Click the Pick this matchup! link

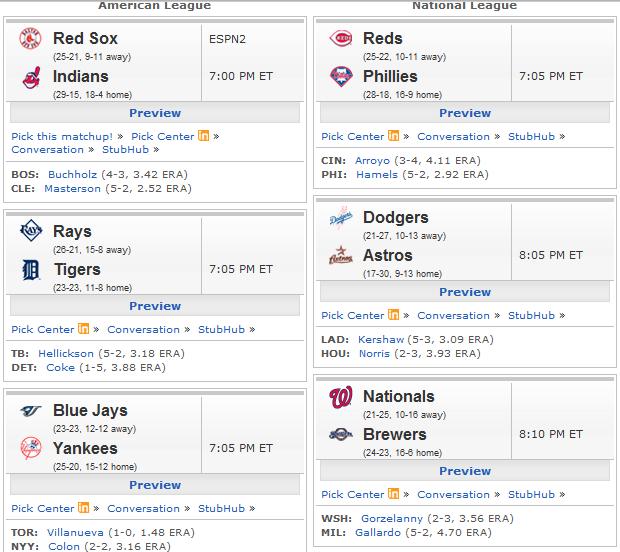(x=62, y=136)
